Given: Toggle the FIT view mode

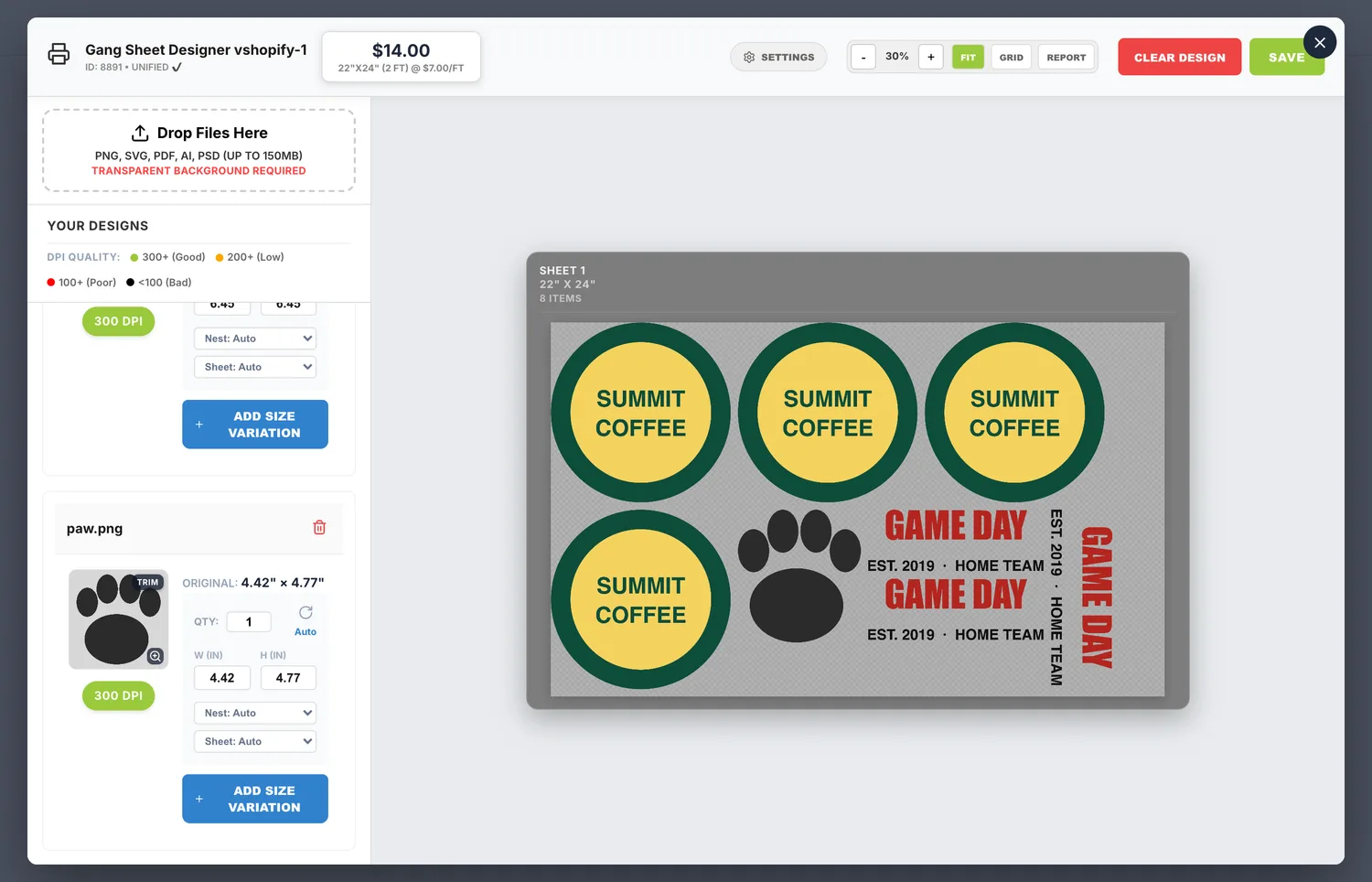Looking at the screenshot, I should coord(968,57).
